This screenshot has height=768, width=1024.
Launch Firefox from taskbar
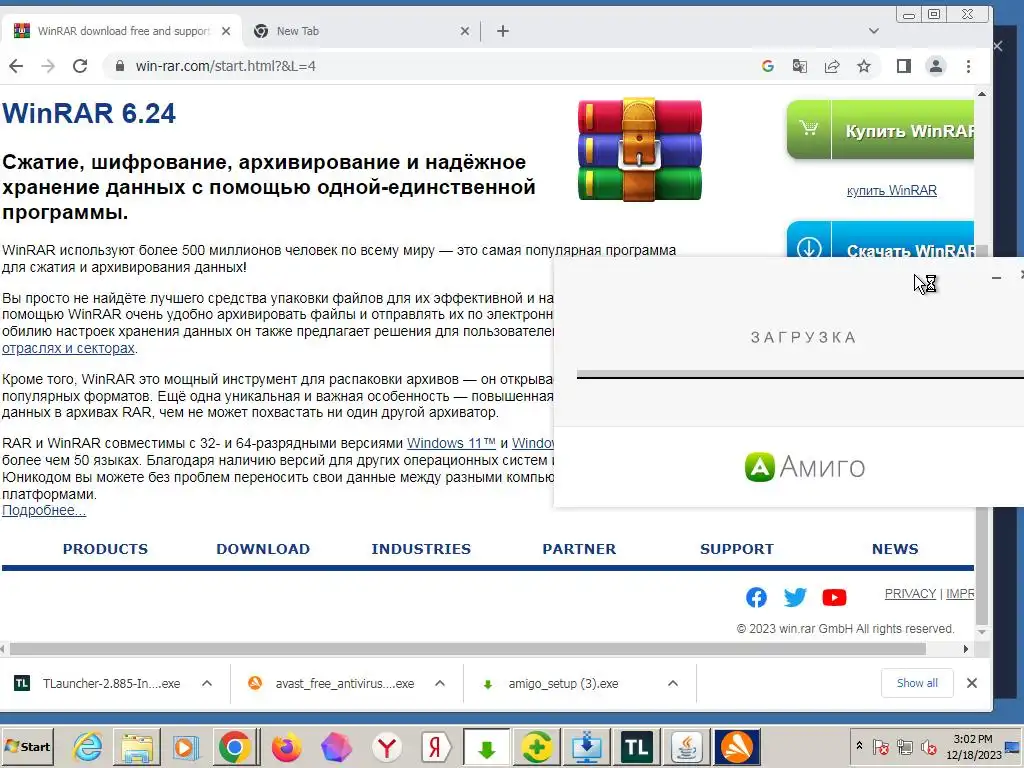286,747
